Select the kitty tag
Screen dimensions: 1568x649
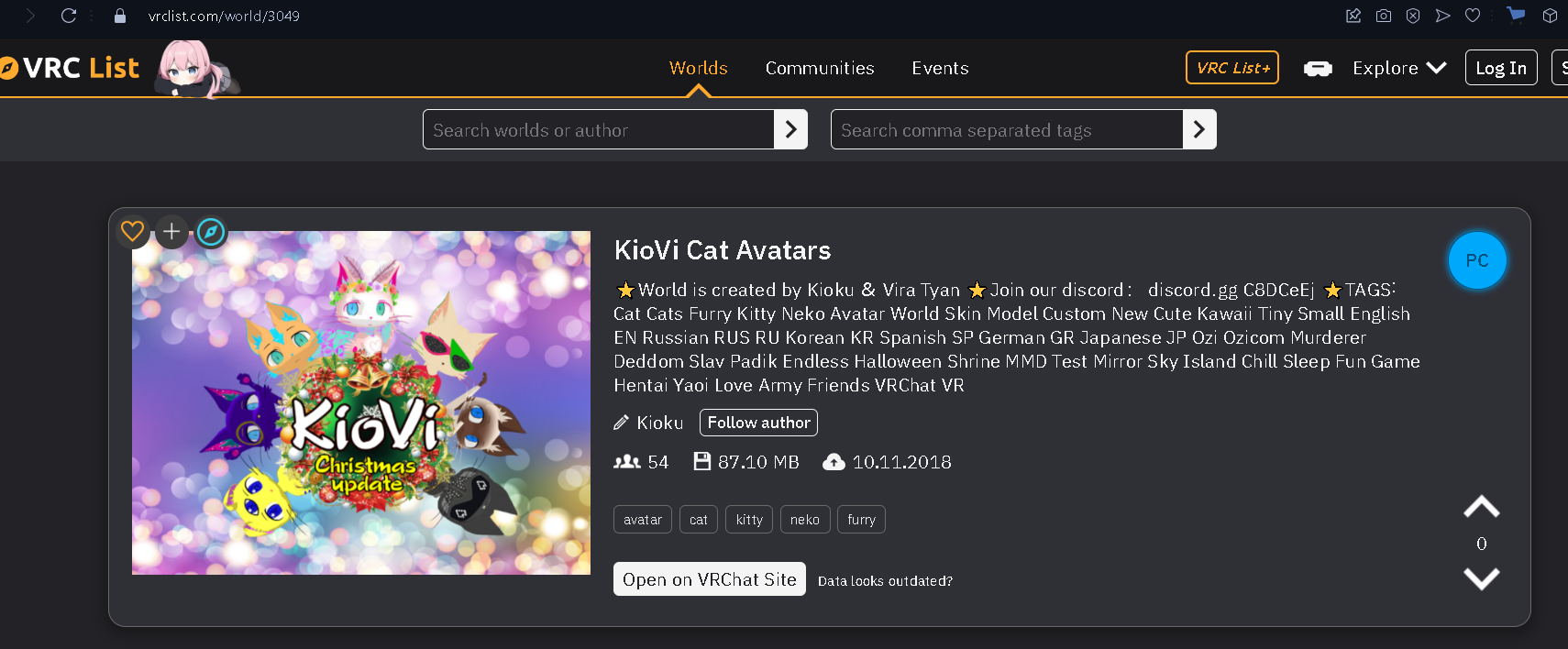click(x=749, y=519)
